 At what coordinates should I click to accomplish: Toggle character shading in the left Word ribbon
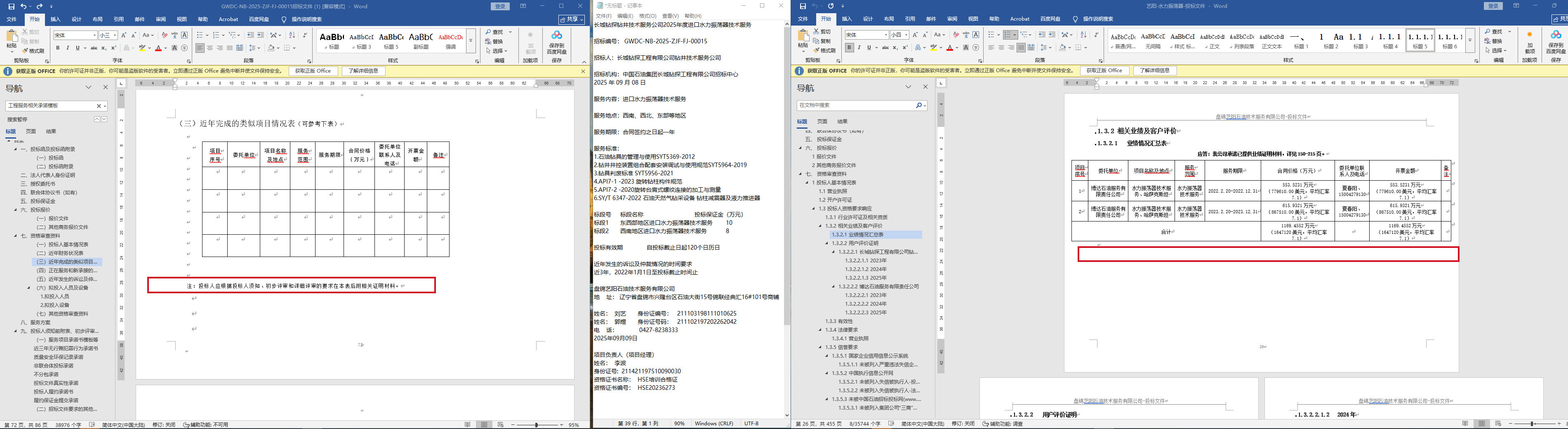pyautogui.click(x=175, y=47)
